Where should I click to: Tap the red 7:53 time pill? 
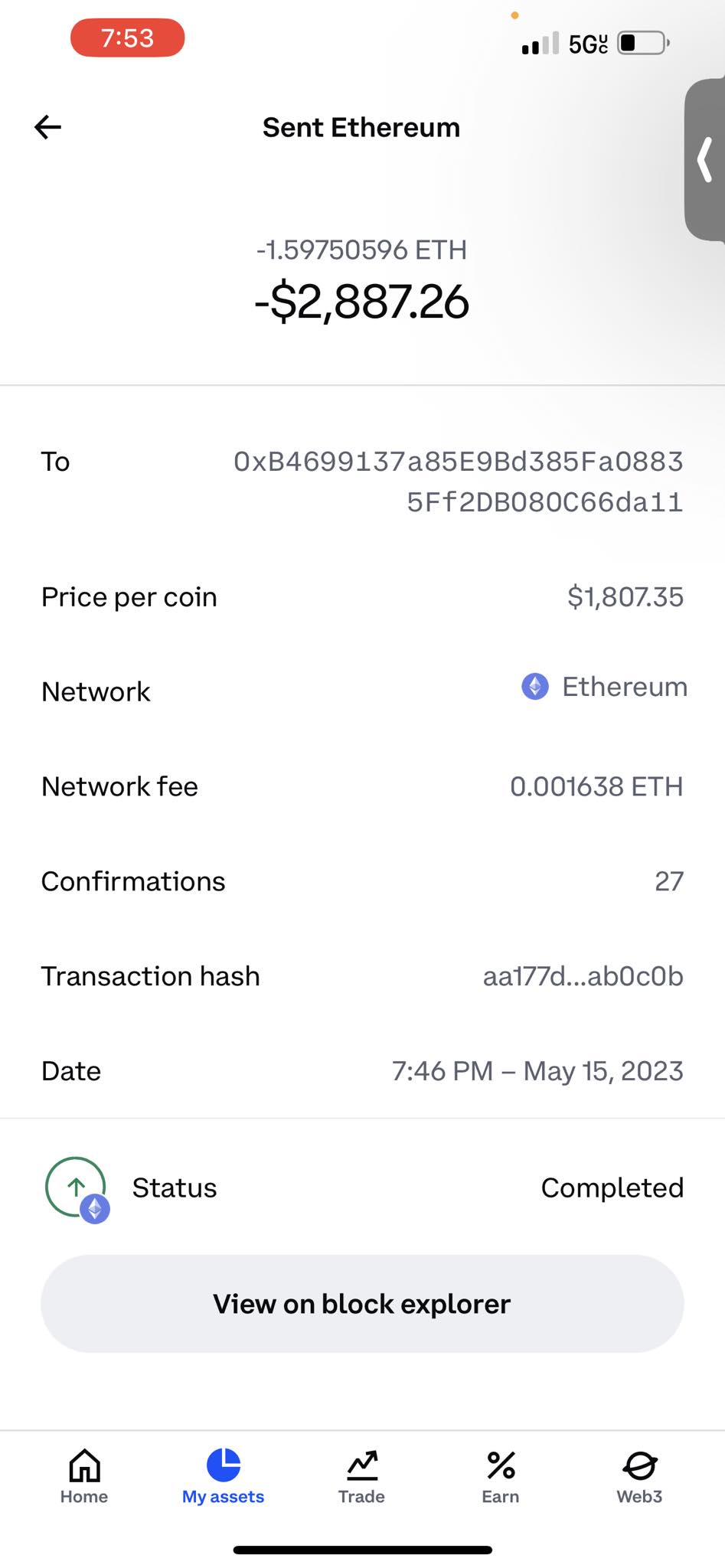[127, 38]
